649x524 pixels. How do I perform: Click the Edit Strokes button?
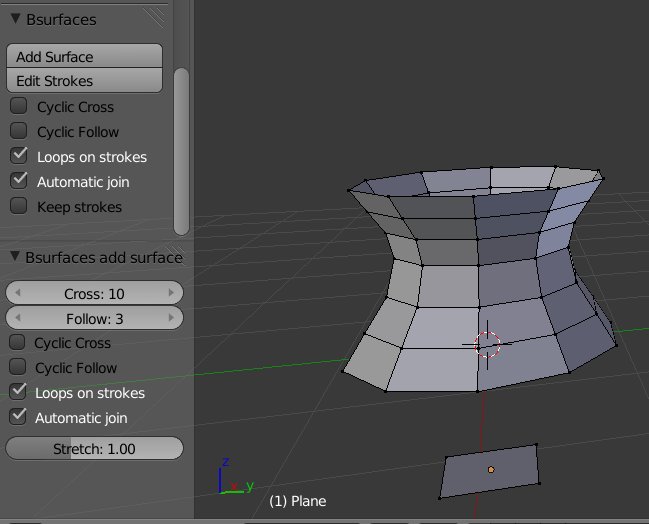point(84,81)
